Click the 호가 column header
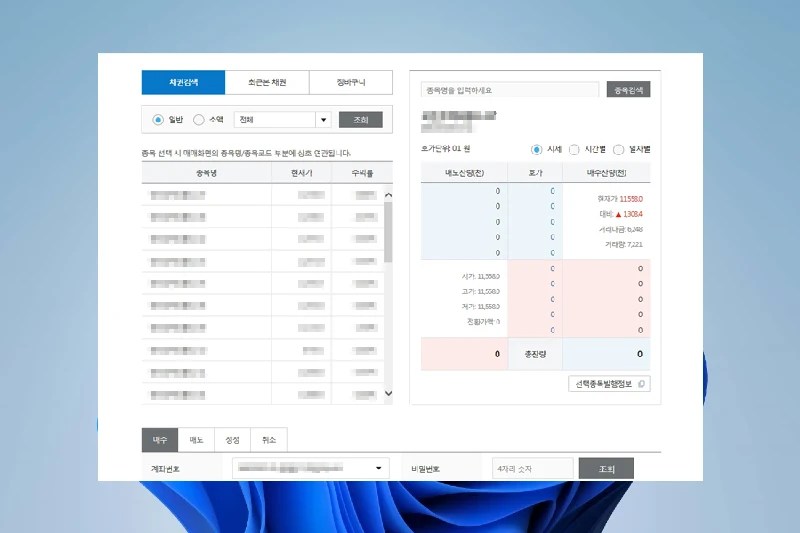The image size is (800, 533). pyautogui.click(x=535, y=173)
